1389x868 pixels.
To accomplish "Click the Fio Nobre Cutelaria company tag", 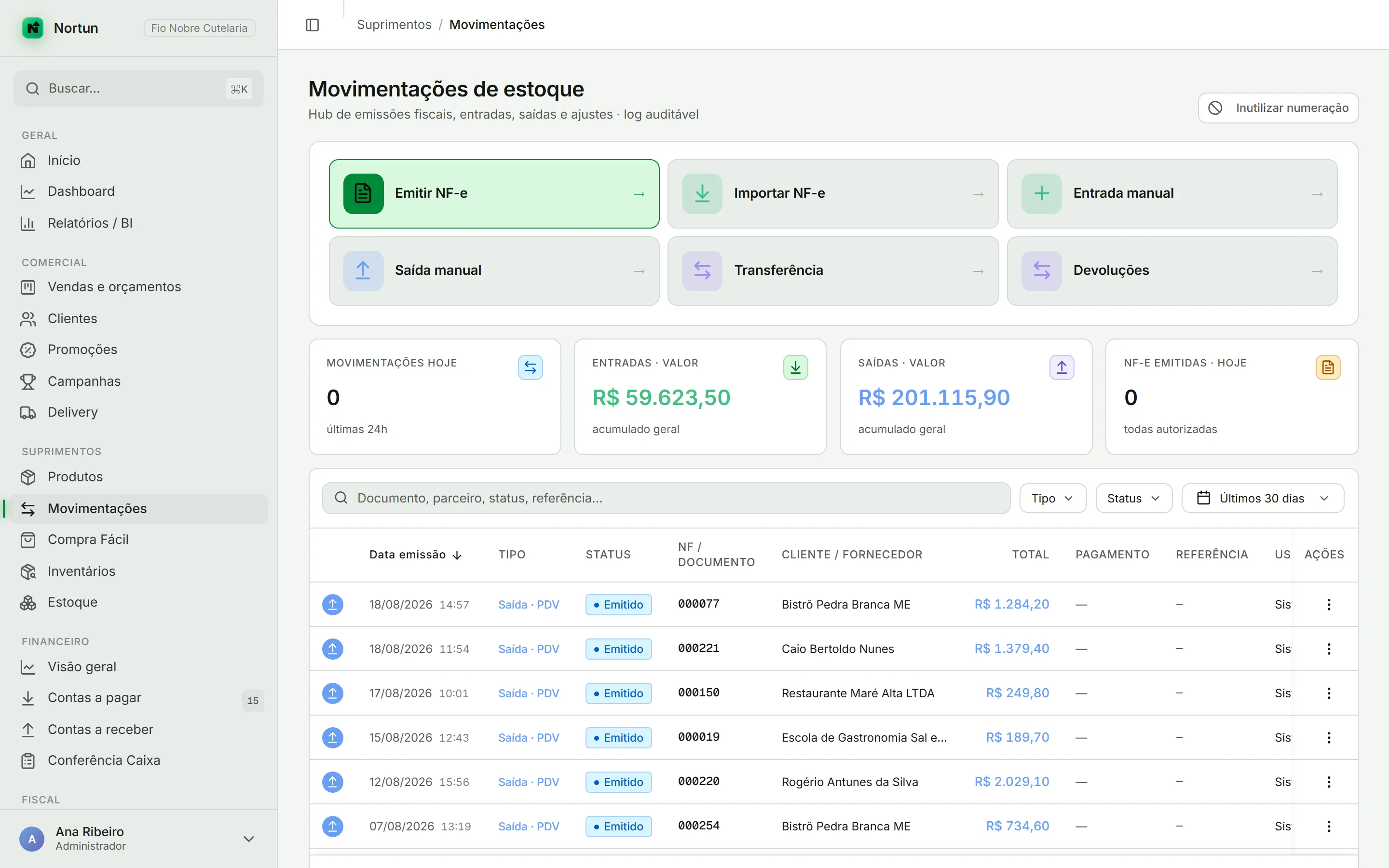I will pos(199,27).
